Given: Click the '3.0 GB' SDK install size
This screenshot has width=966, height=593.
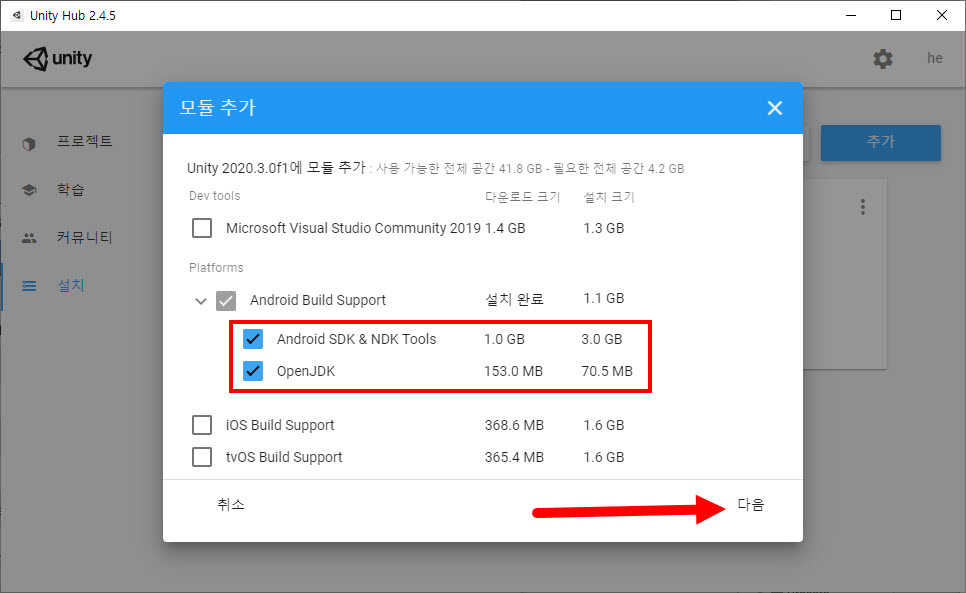Looking at the screenshot, I should pyautogui.click(x=602, y=339).
